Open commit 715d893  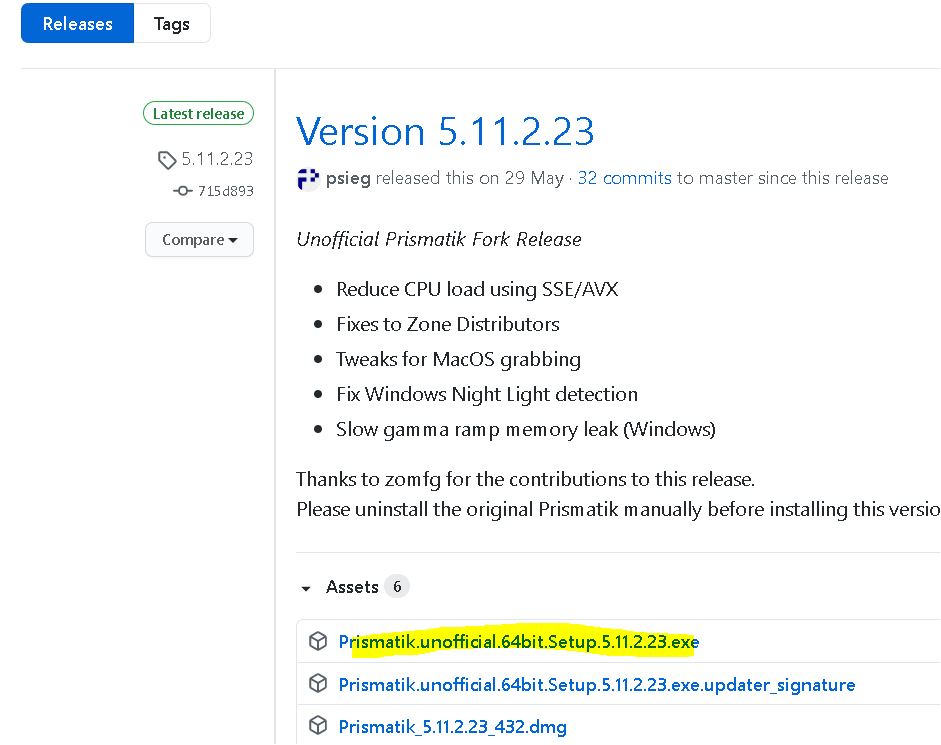click(226, 191)
